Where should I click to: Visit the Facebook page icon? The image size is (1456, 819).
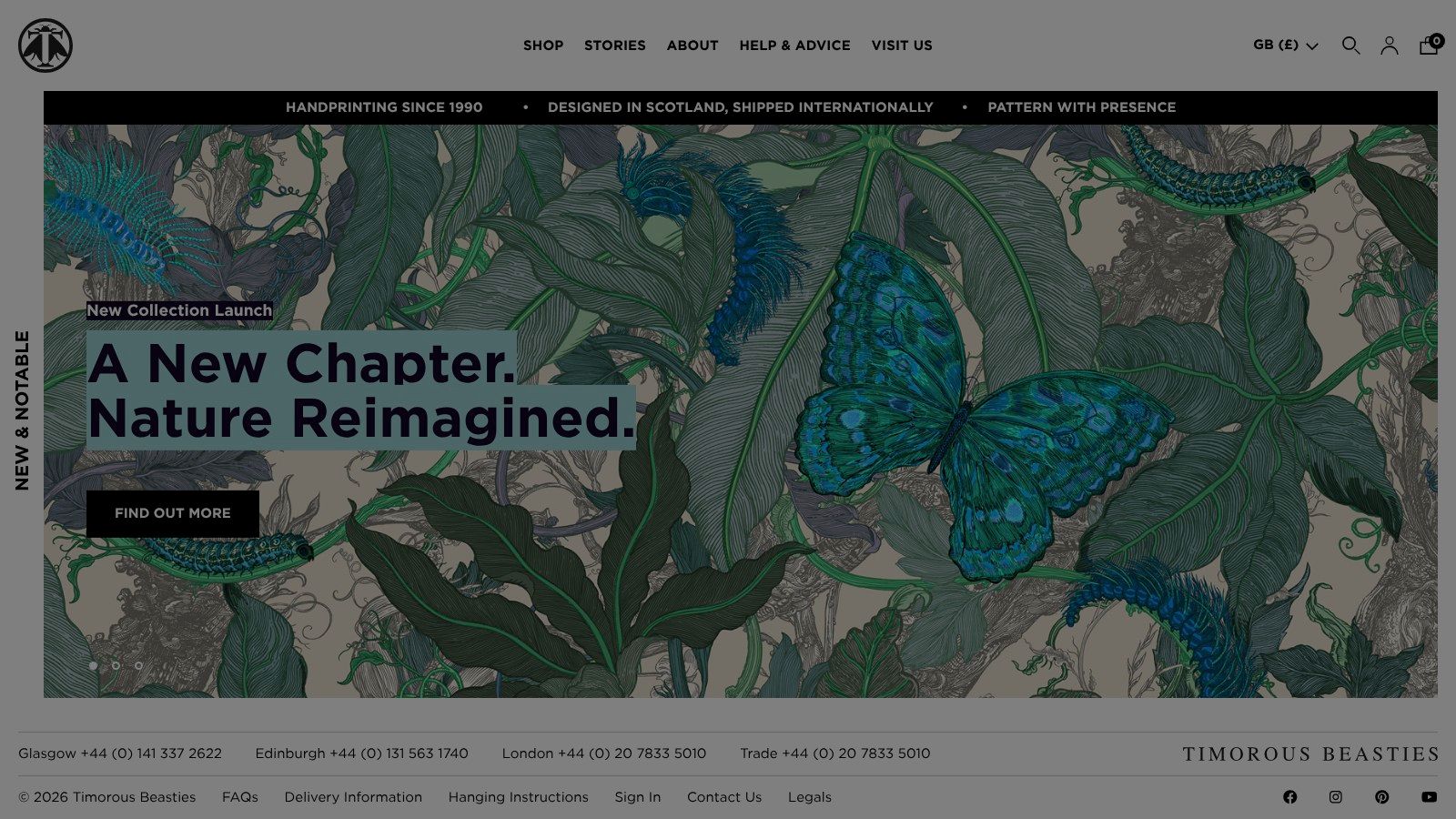1290,797
